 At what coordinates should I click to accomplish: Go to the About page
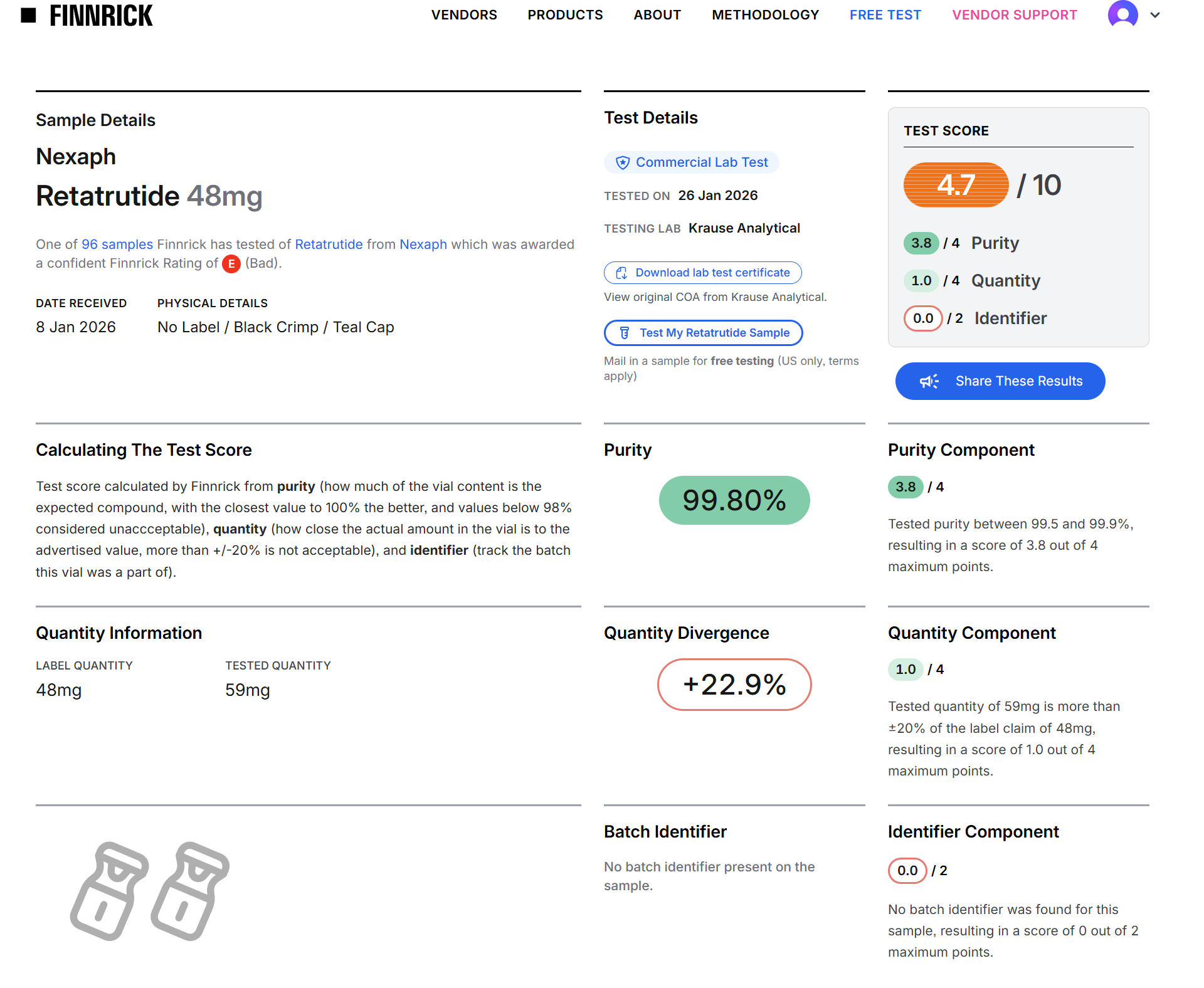(x=657, y=15)
